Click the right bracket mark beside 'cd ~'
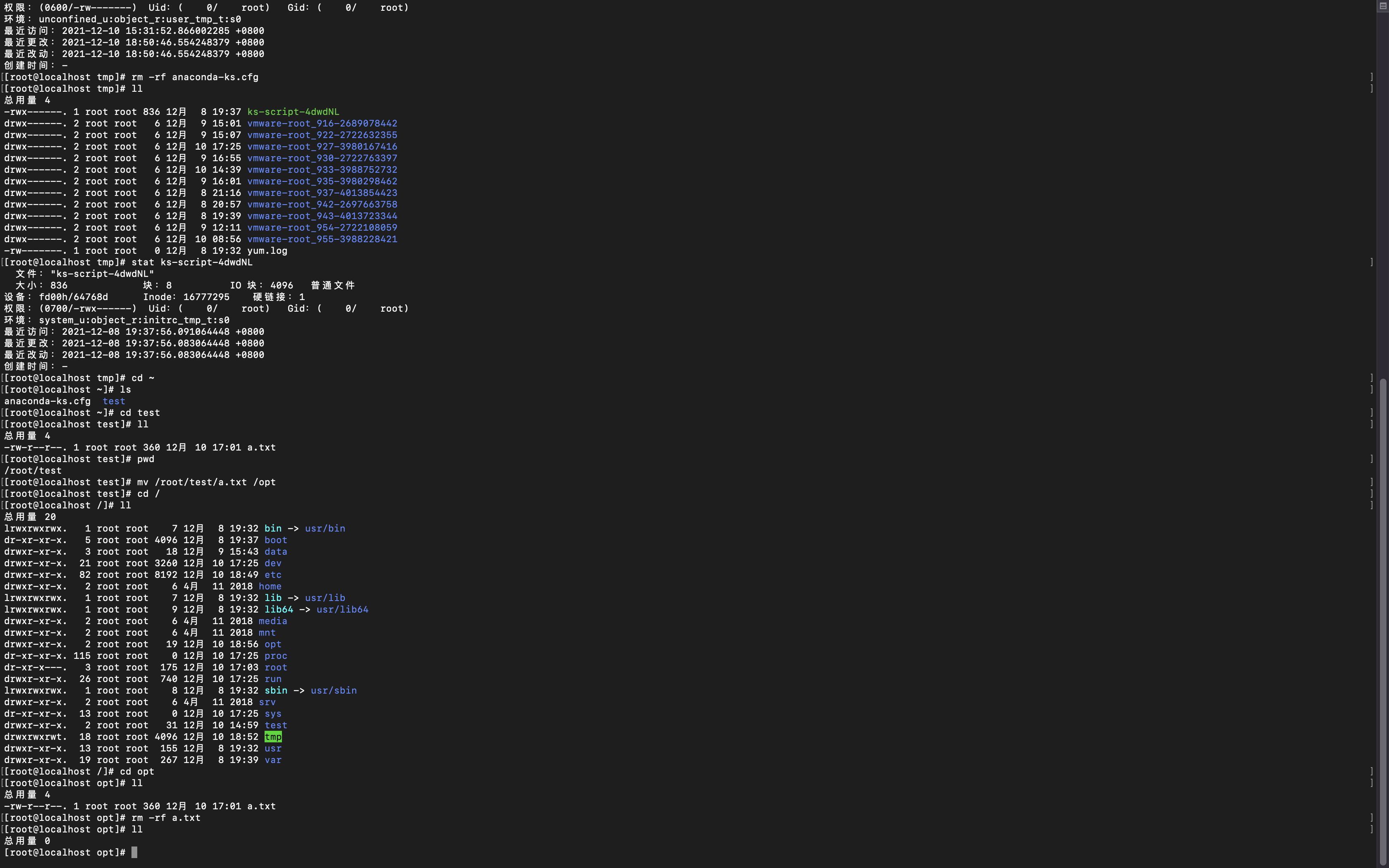 click(x=1372, y=378)
